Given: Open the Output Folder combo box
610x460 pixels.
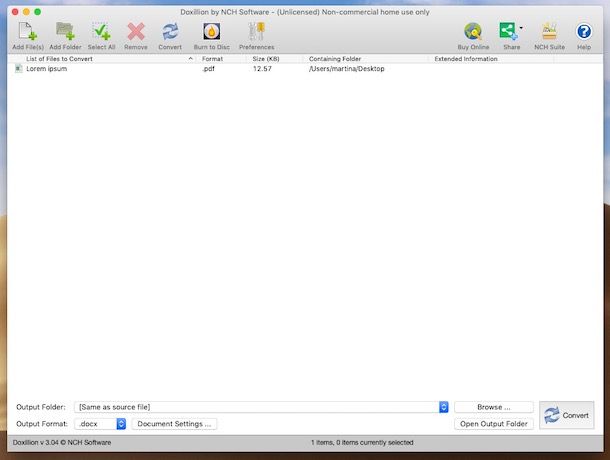Looking at the screenshot, I should point(261,407).
